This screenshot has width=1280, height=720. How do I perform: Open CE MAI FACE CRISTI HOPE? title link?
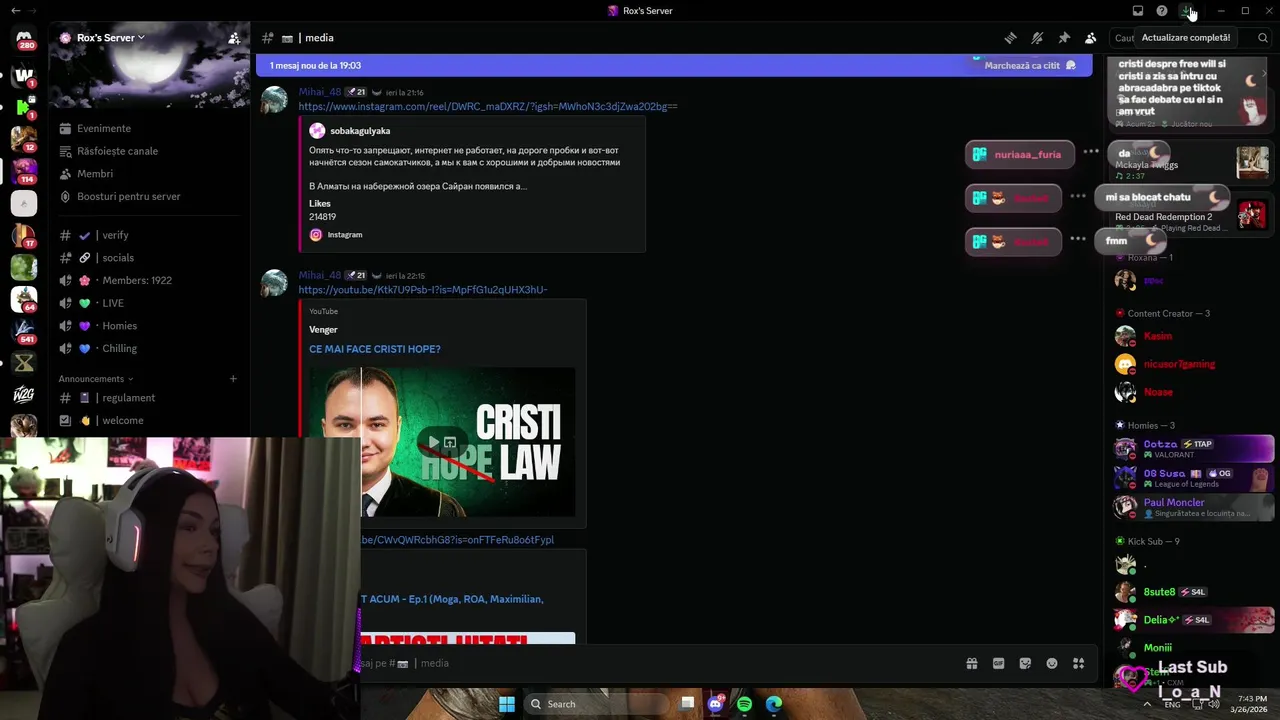[375, 349]
